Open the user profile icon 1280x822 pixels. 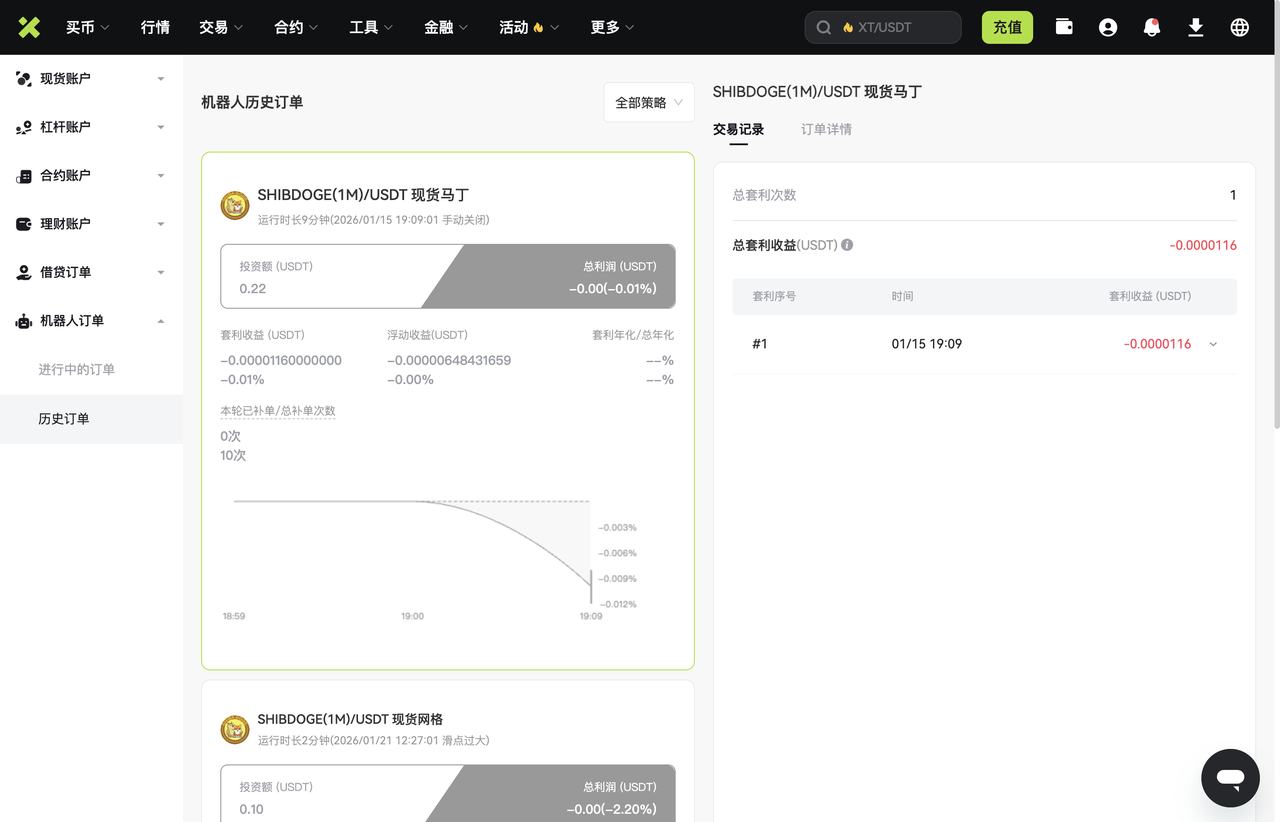coord(1108,27)
